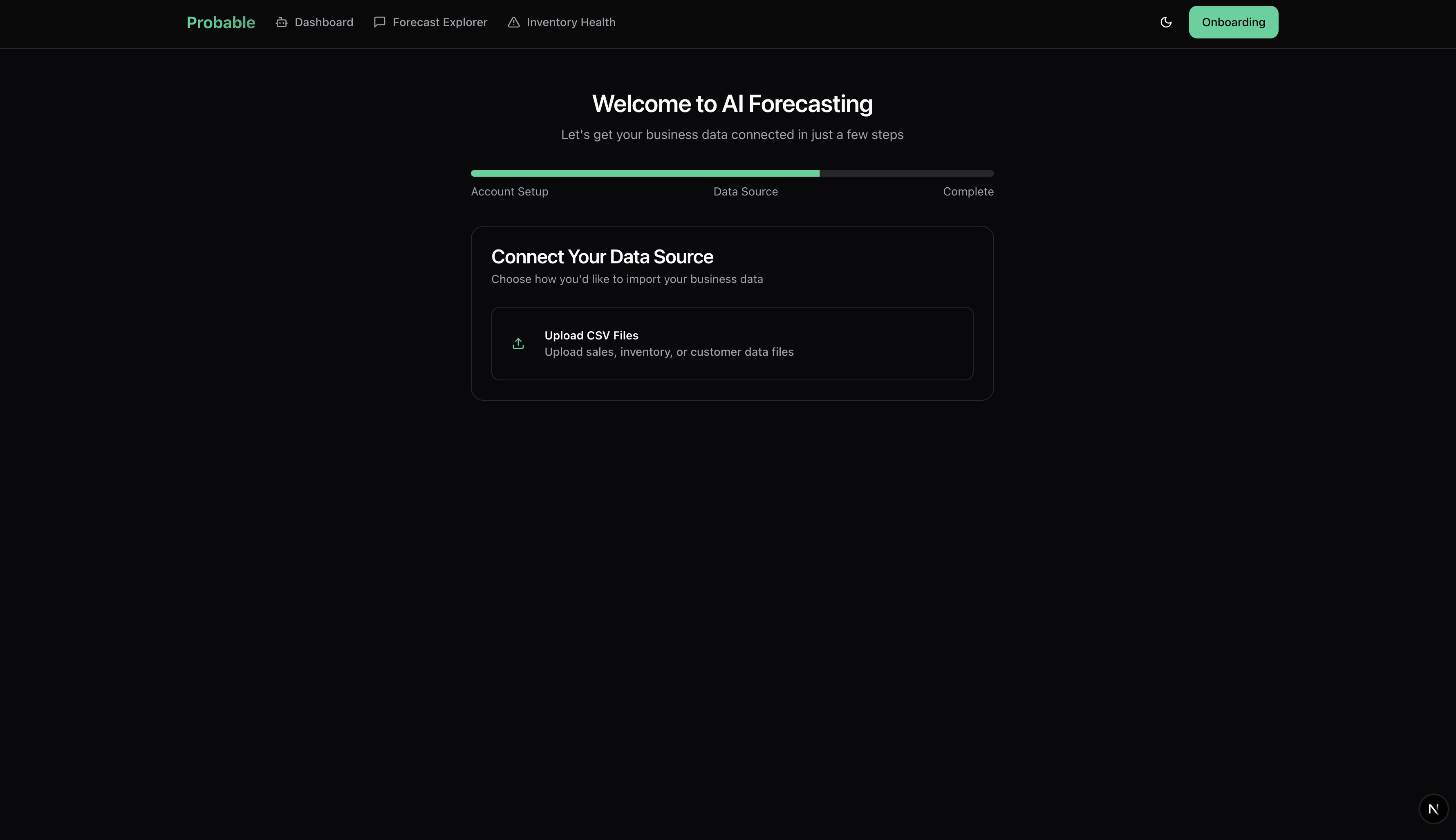Click the Connect Your Data Source heading
The image size is (1456, 840).
pyautogui.click(x=601, y=257)
